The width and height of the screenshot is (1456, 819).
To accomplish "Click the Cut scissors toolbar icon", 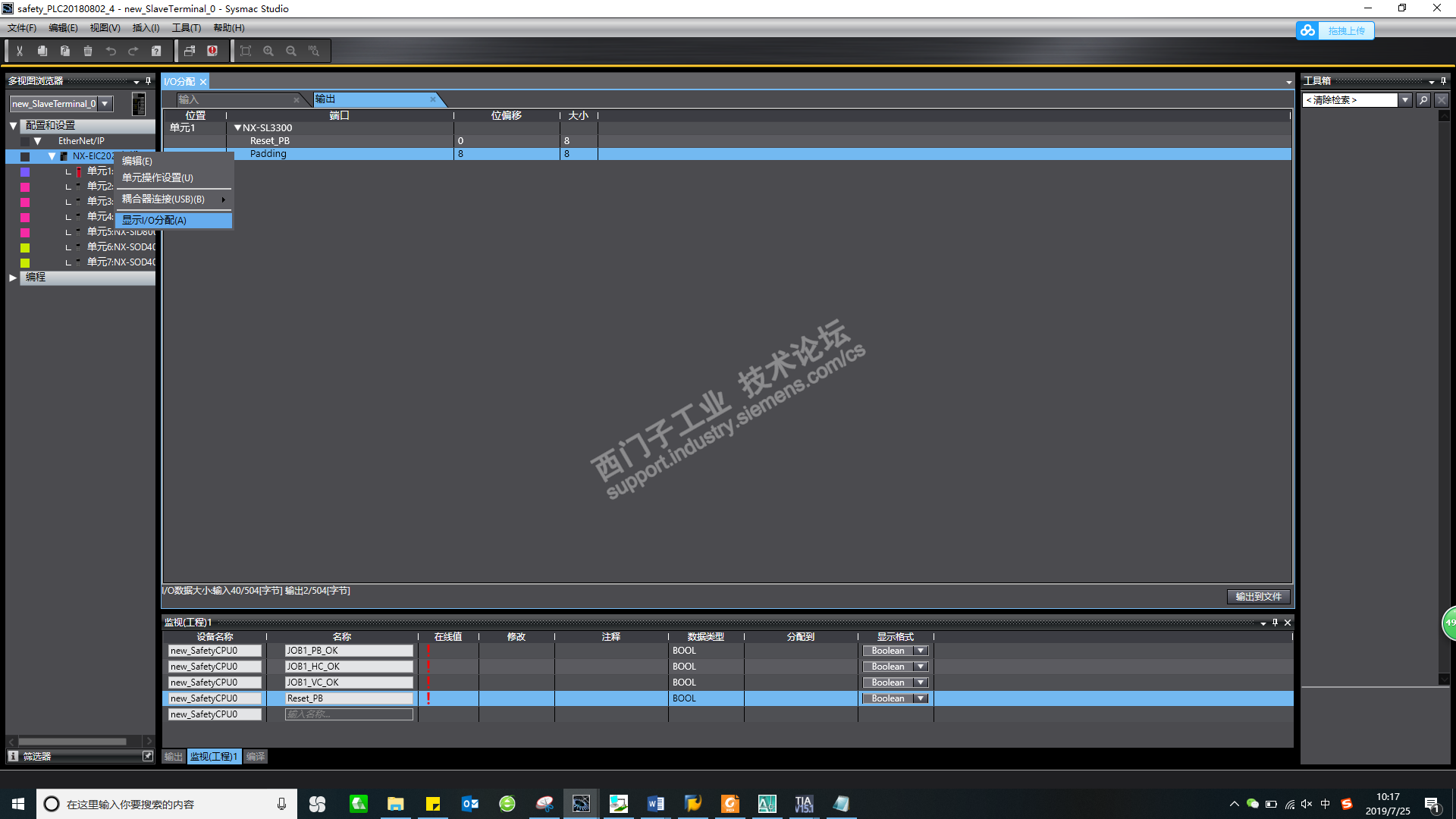I will pyautogui.click(x=20, y=51).
